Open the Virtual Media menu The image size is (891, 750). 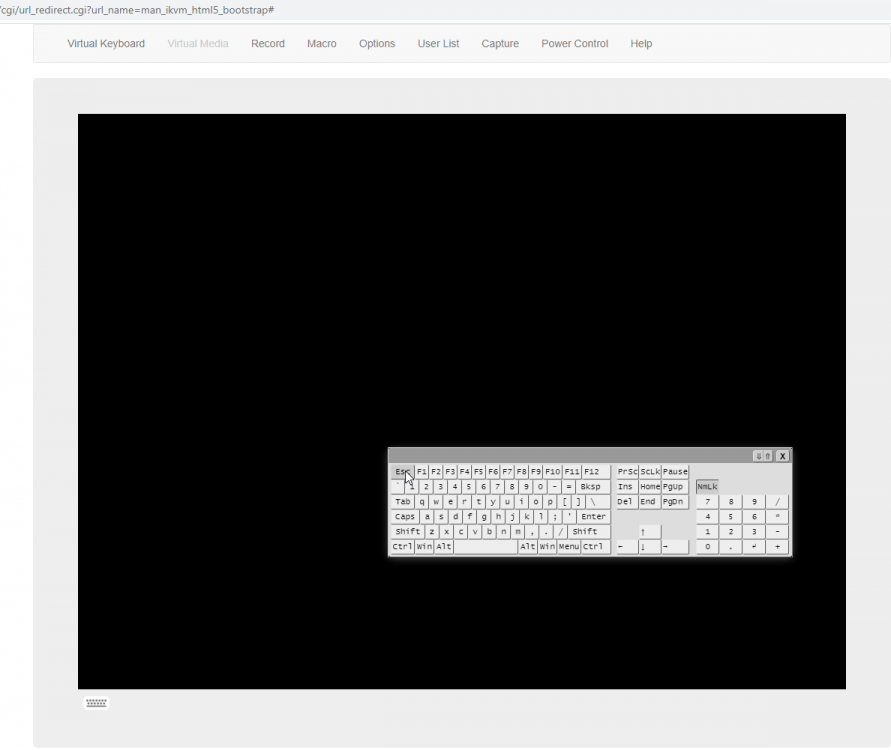tap(198, 44)
